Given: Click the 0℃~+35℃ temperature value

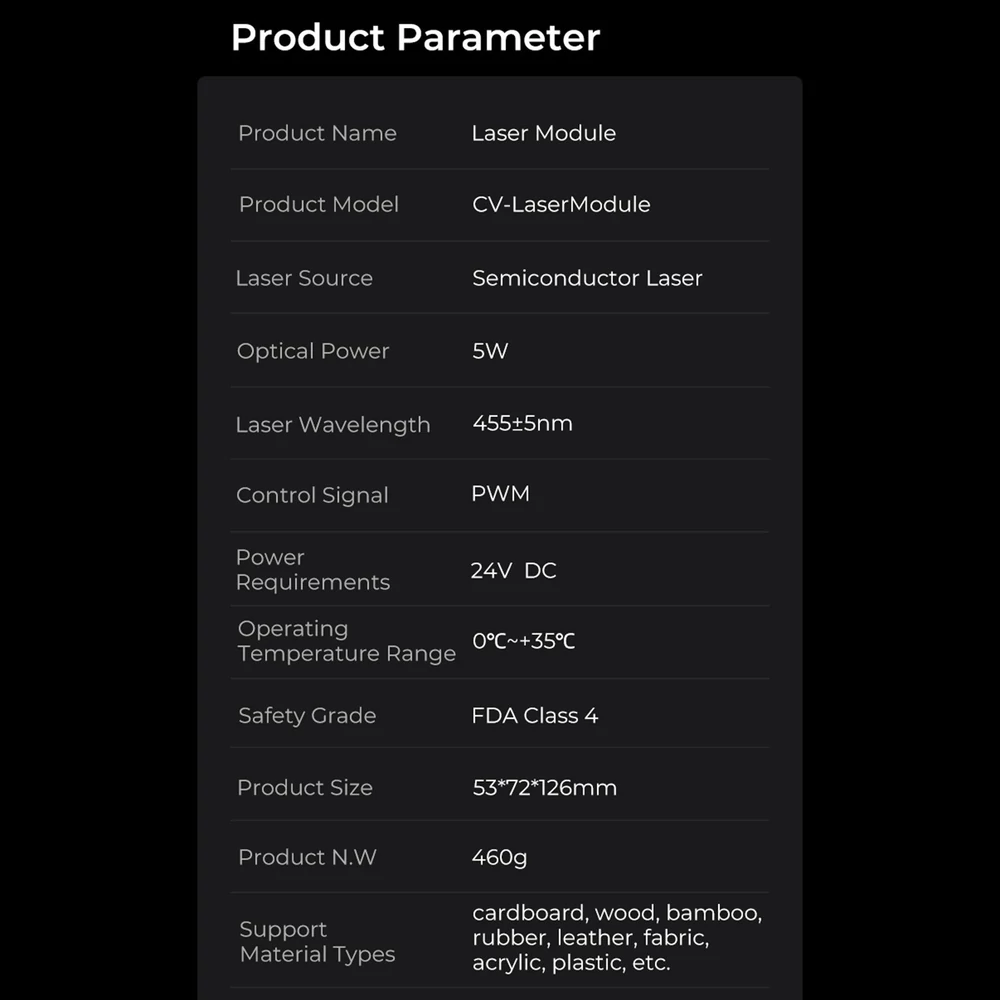Looking at the screenshot, I should pos(524,641).
